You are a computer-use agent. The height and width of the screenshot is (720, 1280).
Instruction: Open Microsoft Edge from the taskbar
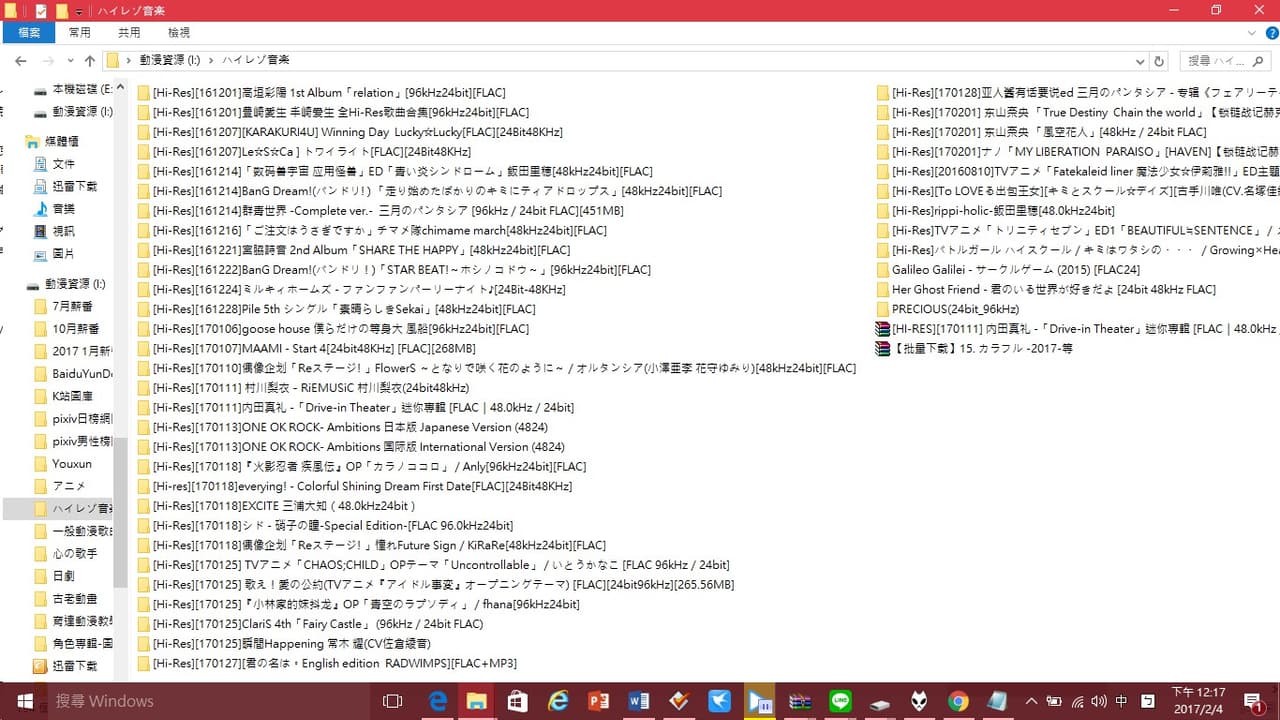tap(438, 701)
